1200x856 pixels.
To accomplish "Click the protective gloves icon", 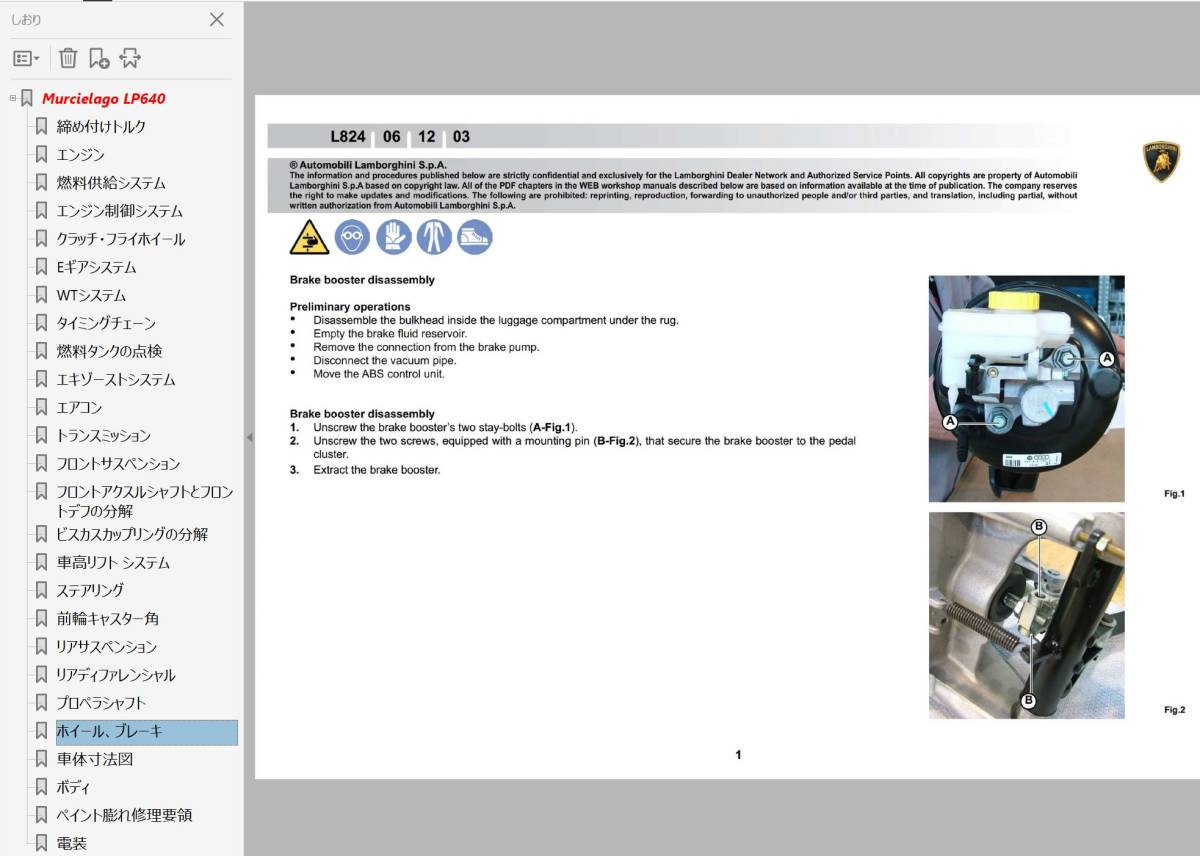I will coord(393,237).
